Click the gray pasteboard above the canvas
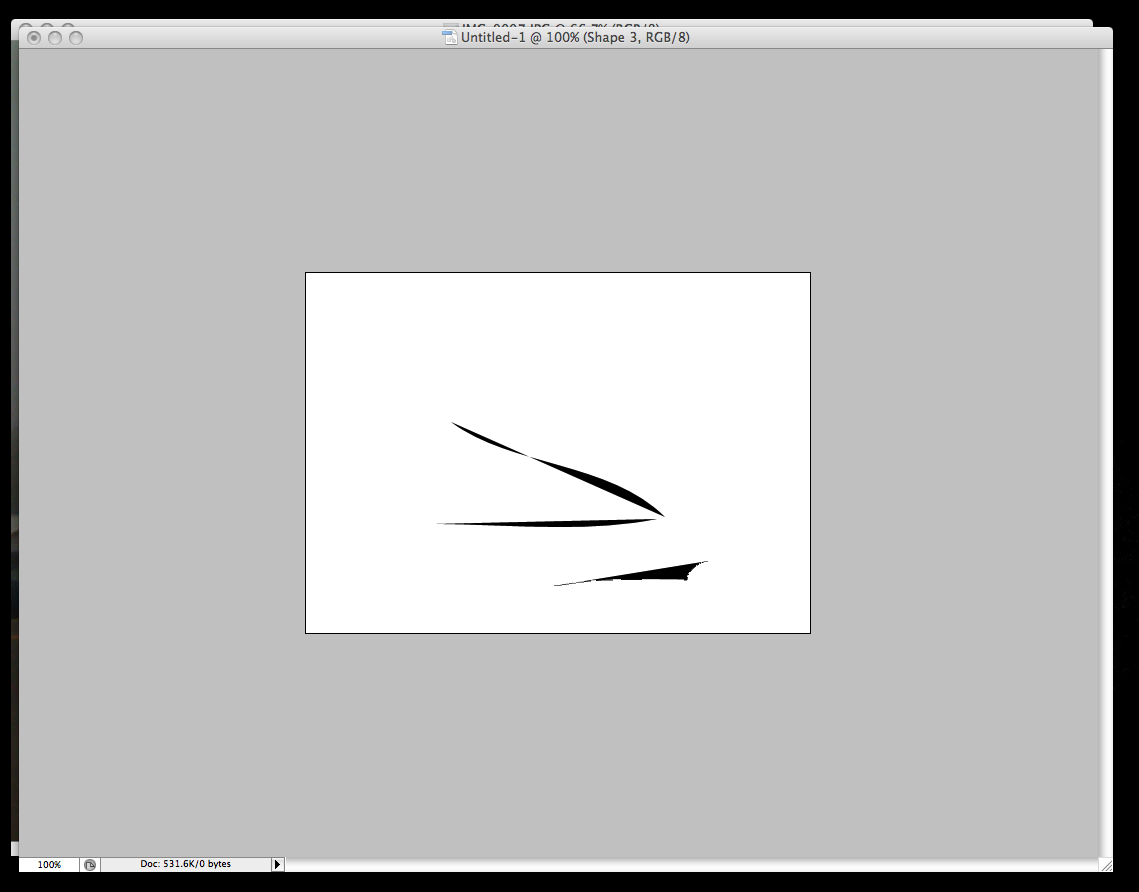 pos(560,160)
